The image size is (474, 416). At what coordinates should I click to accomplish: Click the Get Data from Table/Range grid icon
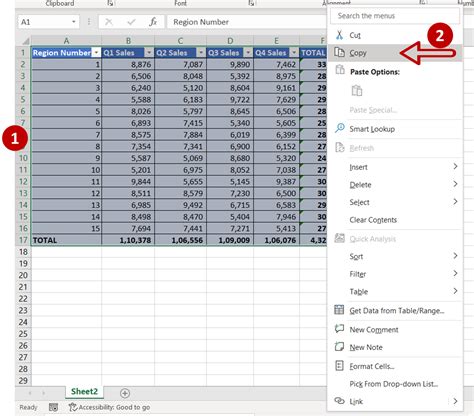339,310
